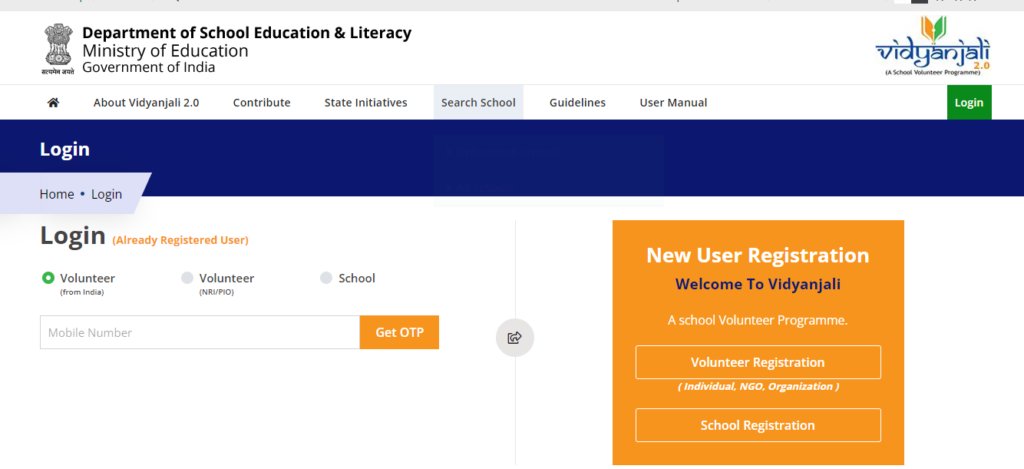Open State Initiatives menu item
The image size is (1024, 469).
(366, 103)
